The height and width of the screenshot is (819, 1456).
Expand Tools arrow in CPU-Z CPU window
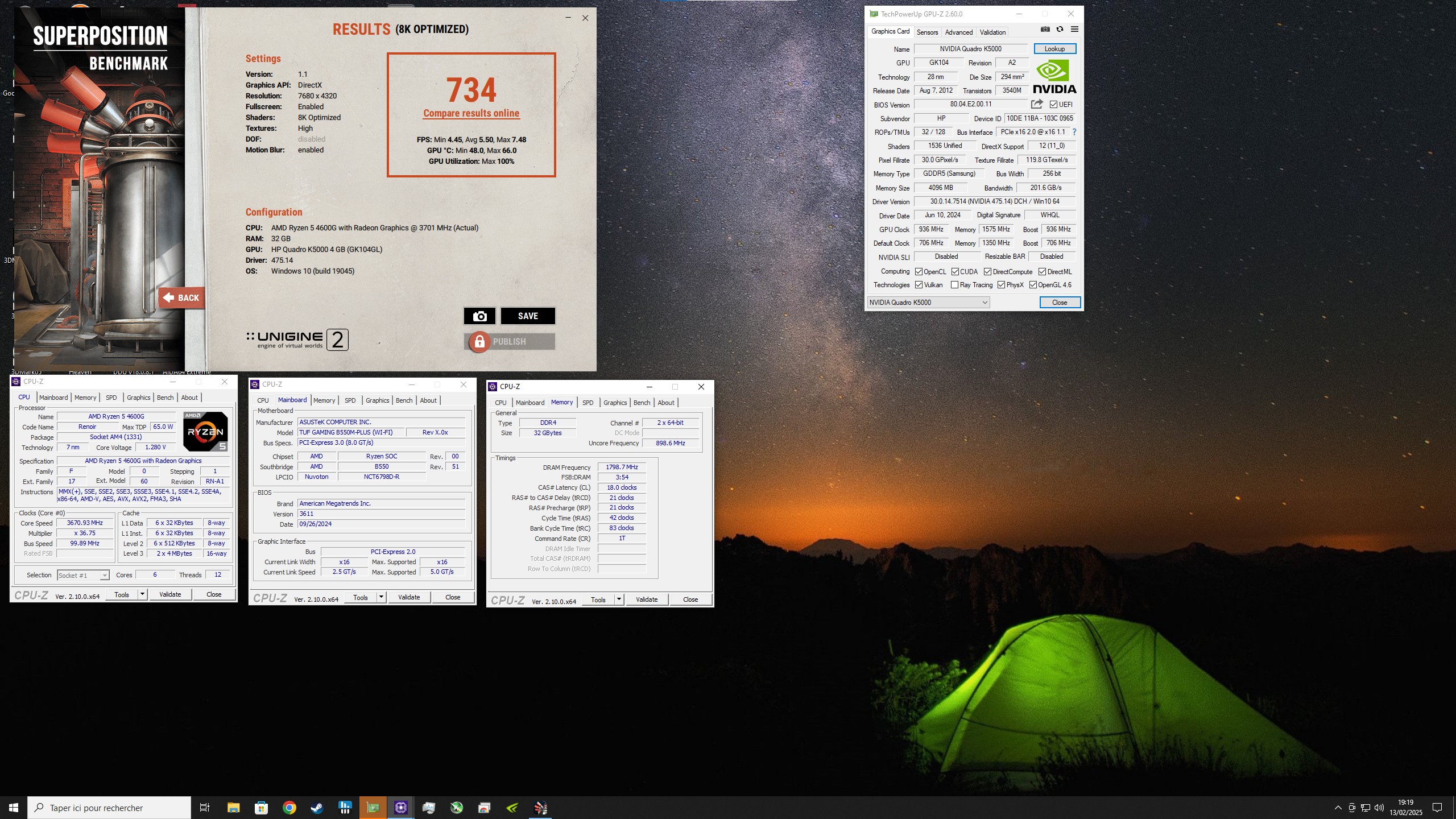[142, 594]
